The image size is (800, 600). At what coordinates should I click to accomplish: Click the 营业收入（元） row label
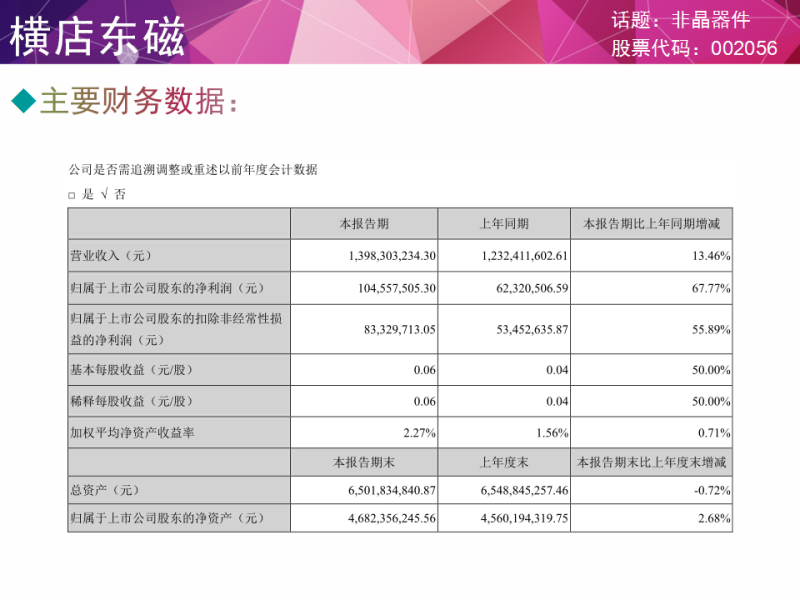pos(111,256)
